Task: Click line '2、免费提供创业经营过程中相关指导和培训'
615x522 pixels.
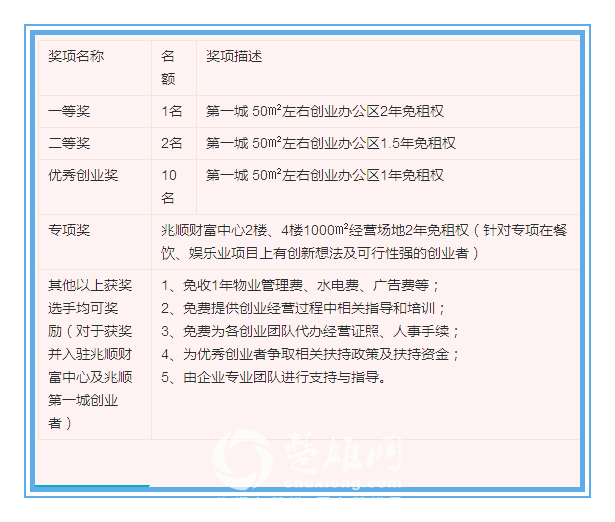Action: pos(304,308)
